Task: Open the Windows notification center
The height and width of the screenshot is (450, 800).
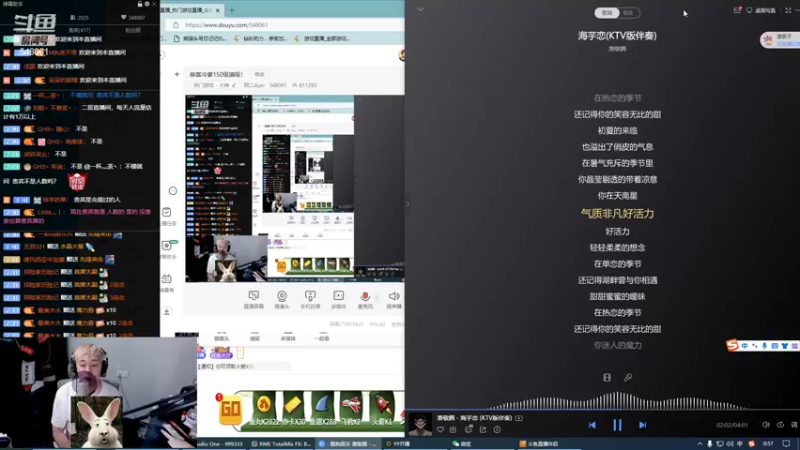Action: coord(786,444)
